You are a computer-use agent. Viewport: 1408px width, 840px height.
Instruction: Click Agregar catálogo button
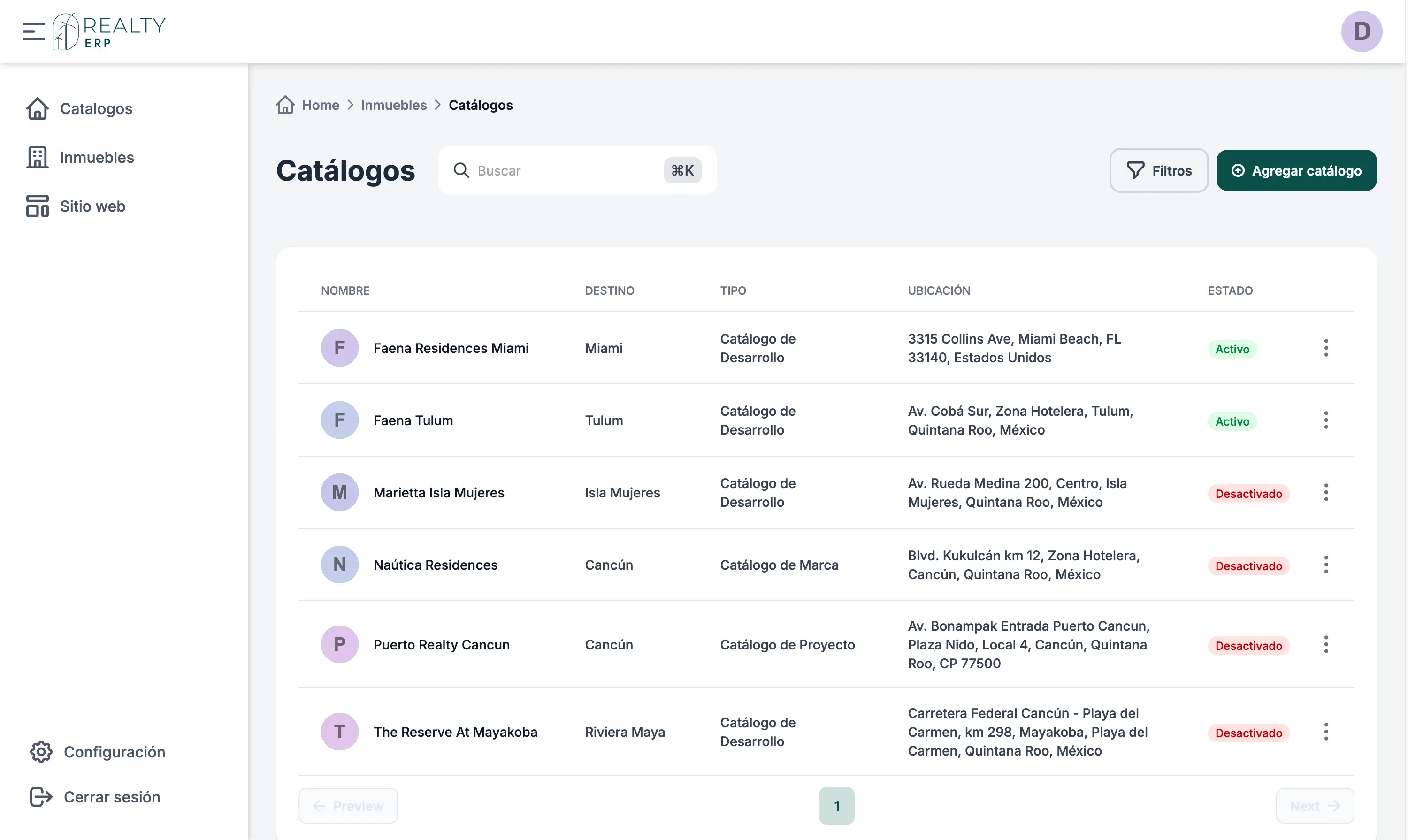1296,170
